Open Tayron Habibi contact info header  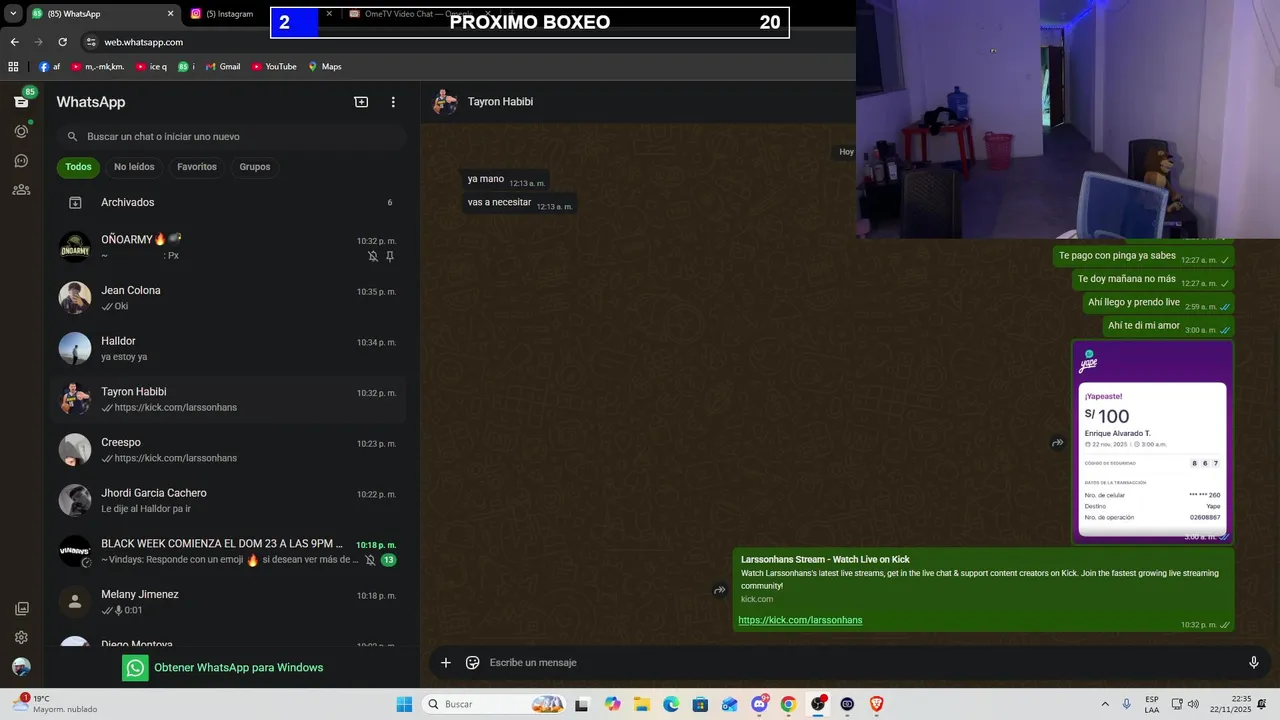[x=500, y=102]
